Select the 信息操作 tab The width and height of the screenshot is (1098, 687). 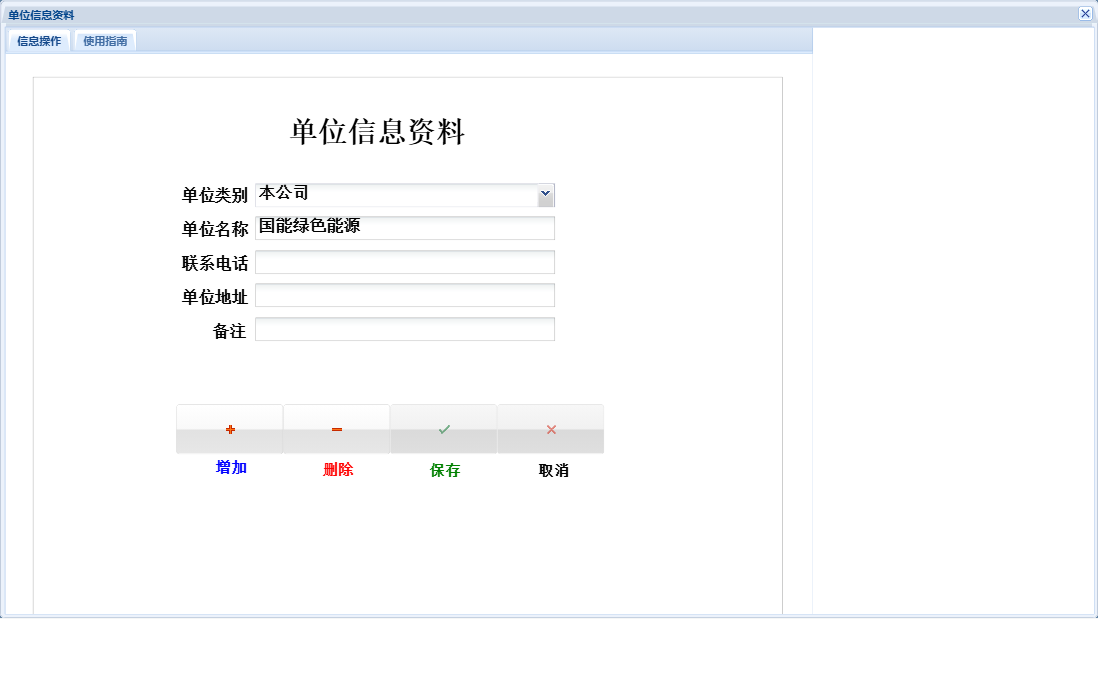pos(37,40)
